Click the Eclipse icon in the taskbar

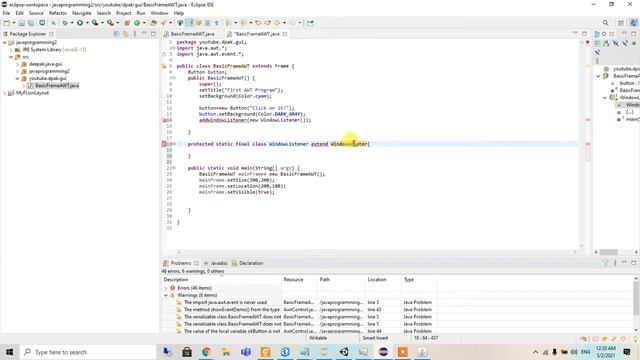[x=383, y=352]
